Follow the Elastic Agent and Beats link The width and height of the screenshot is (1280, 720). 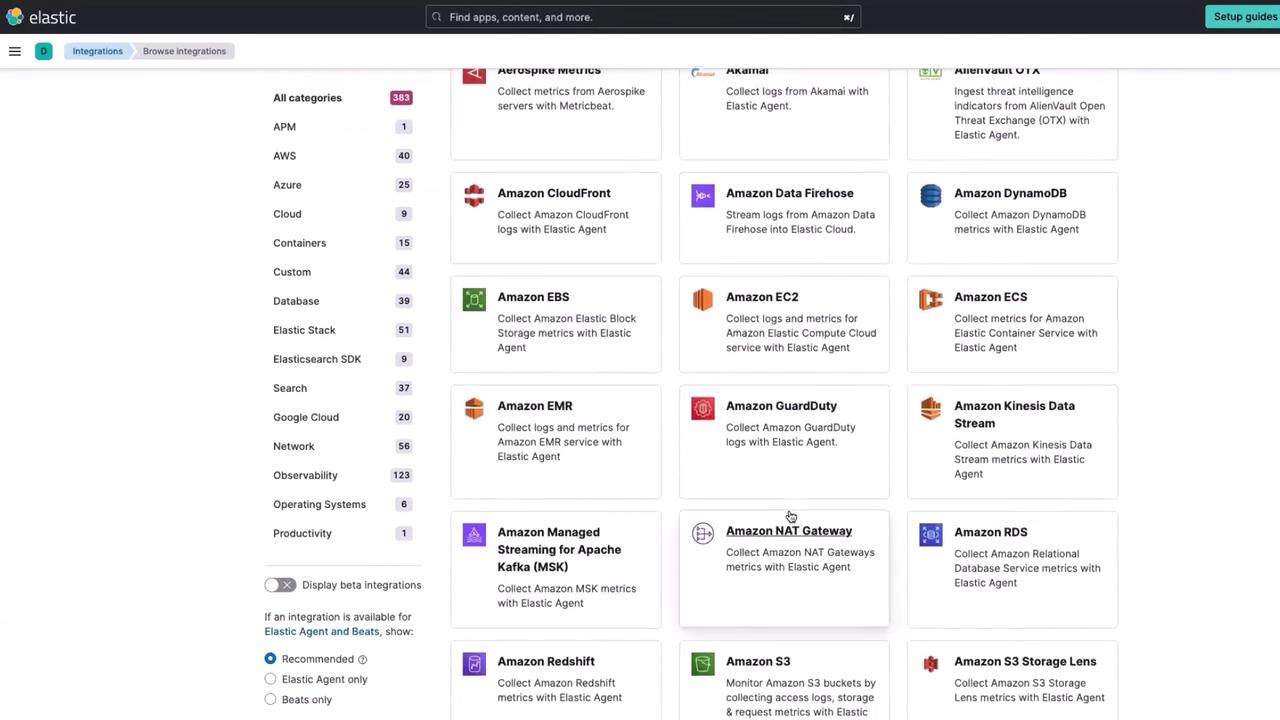click(x=321, y=632)
